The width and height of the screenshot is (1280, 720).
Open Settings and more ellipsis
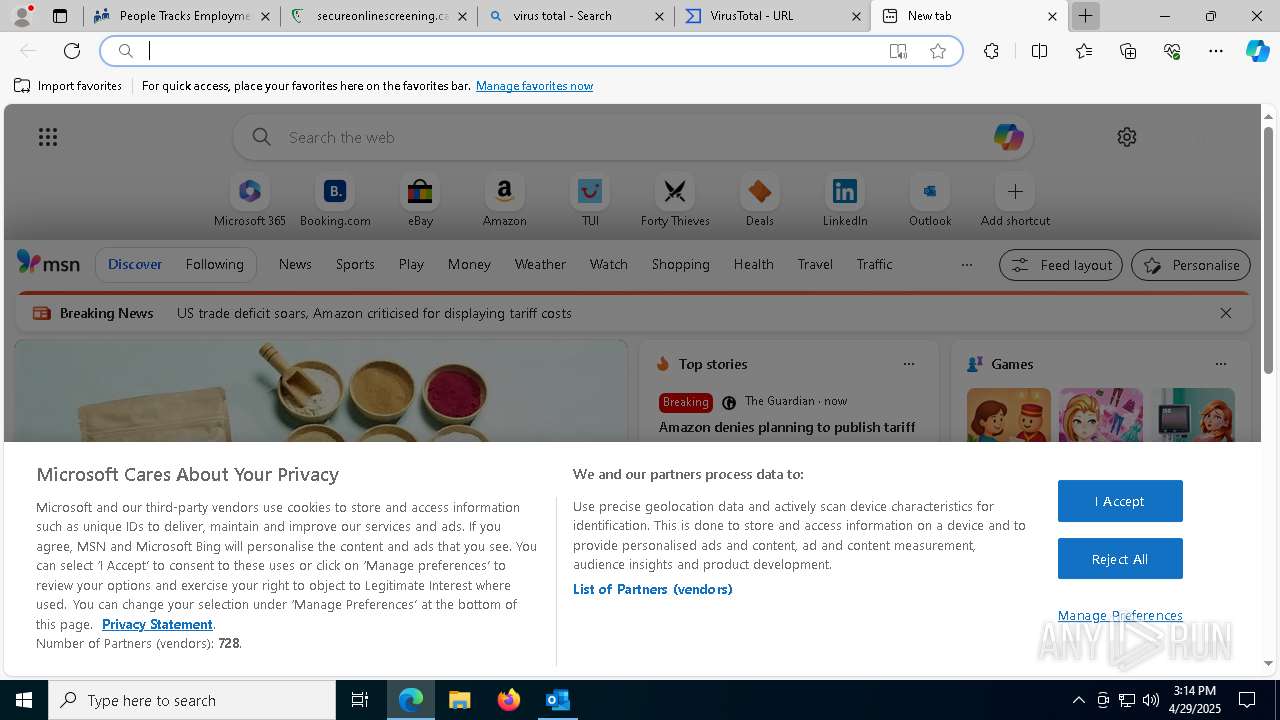point(1216,51)
